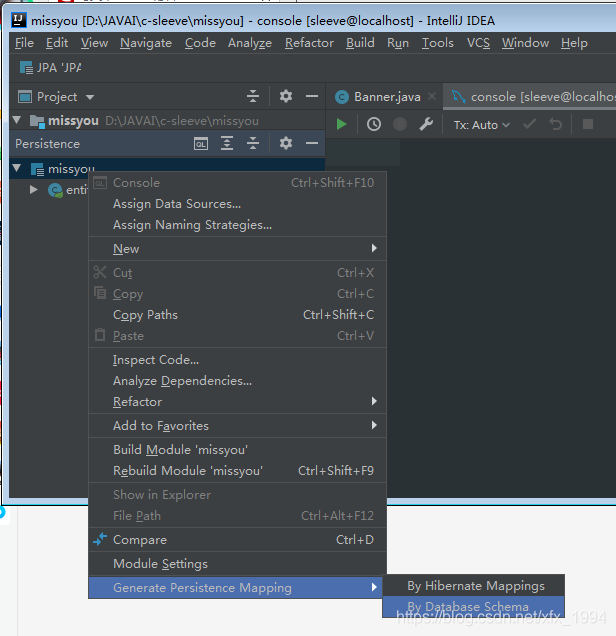The image size is (616, 636).
Task: Hide the Project panel minus icon
Action: [311, 96]
